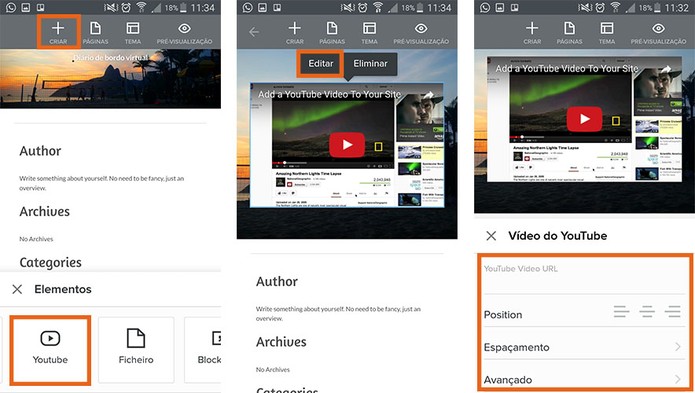
Task: Tap Editar in the video popup
Action: click(x=320, y=64)
